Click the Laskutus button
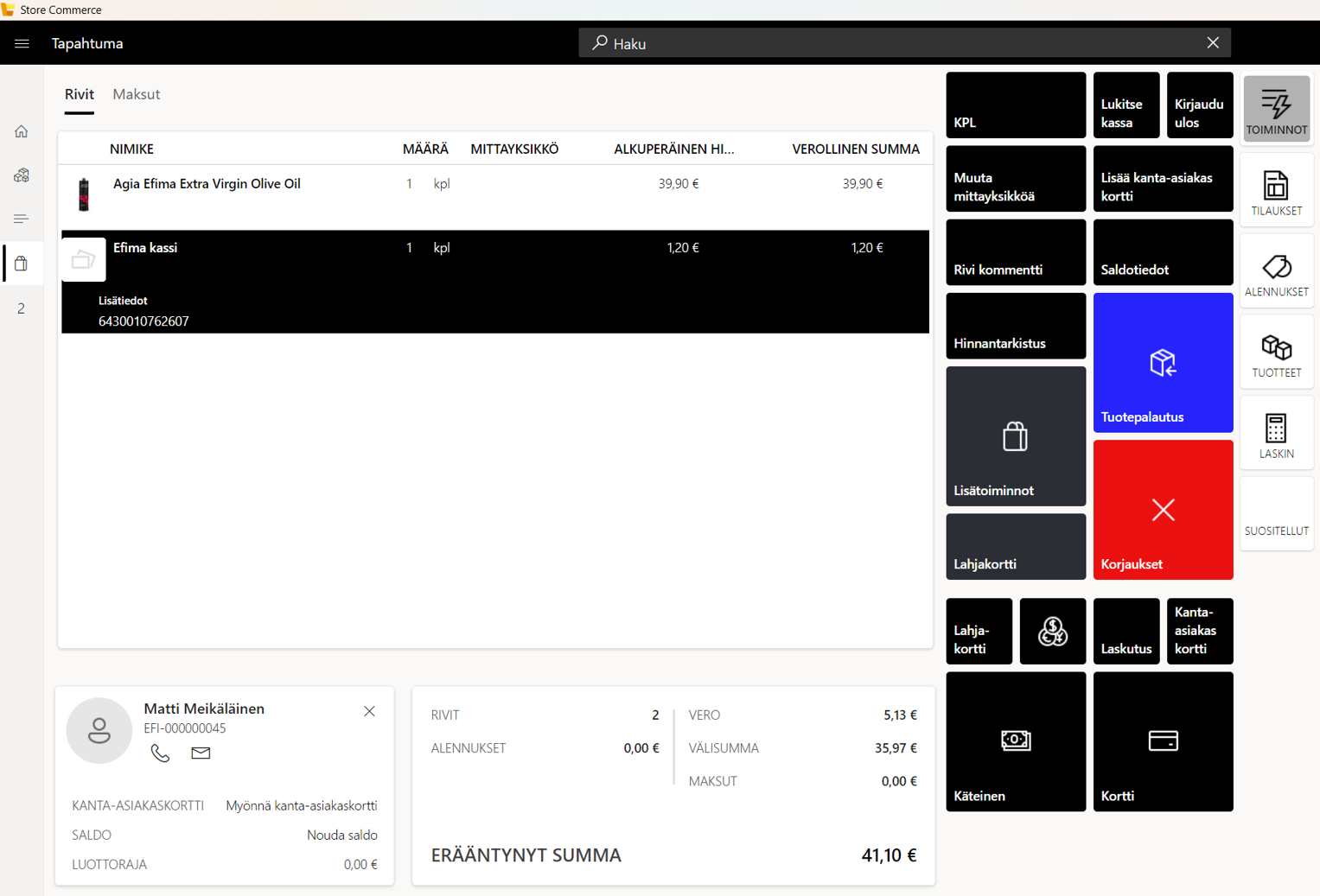The width and height of the screenshot is (1320, 896). click(x=1126, y=631)
